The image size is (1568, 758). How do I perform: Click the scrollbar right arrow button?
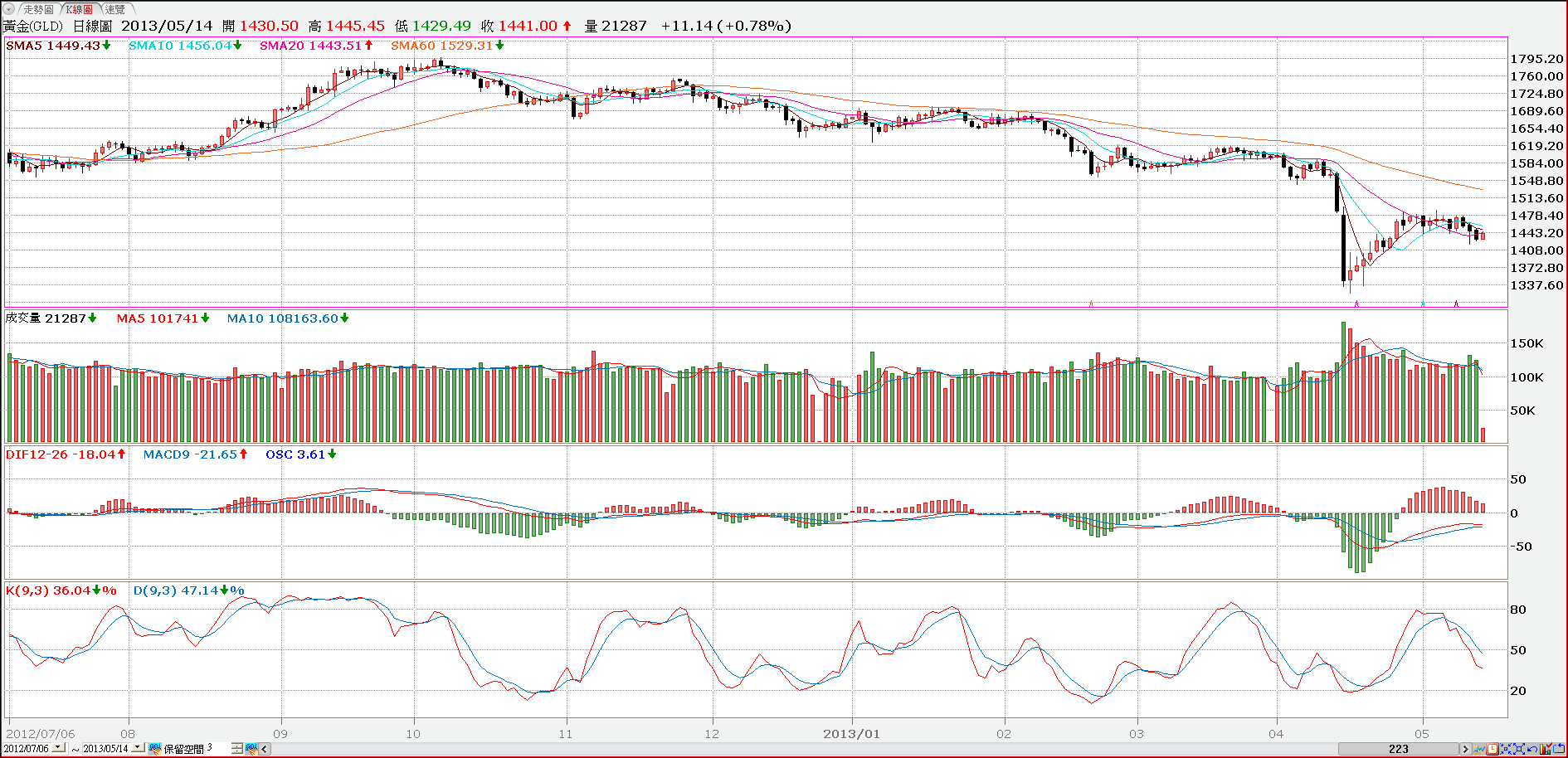1466,749
